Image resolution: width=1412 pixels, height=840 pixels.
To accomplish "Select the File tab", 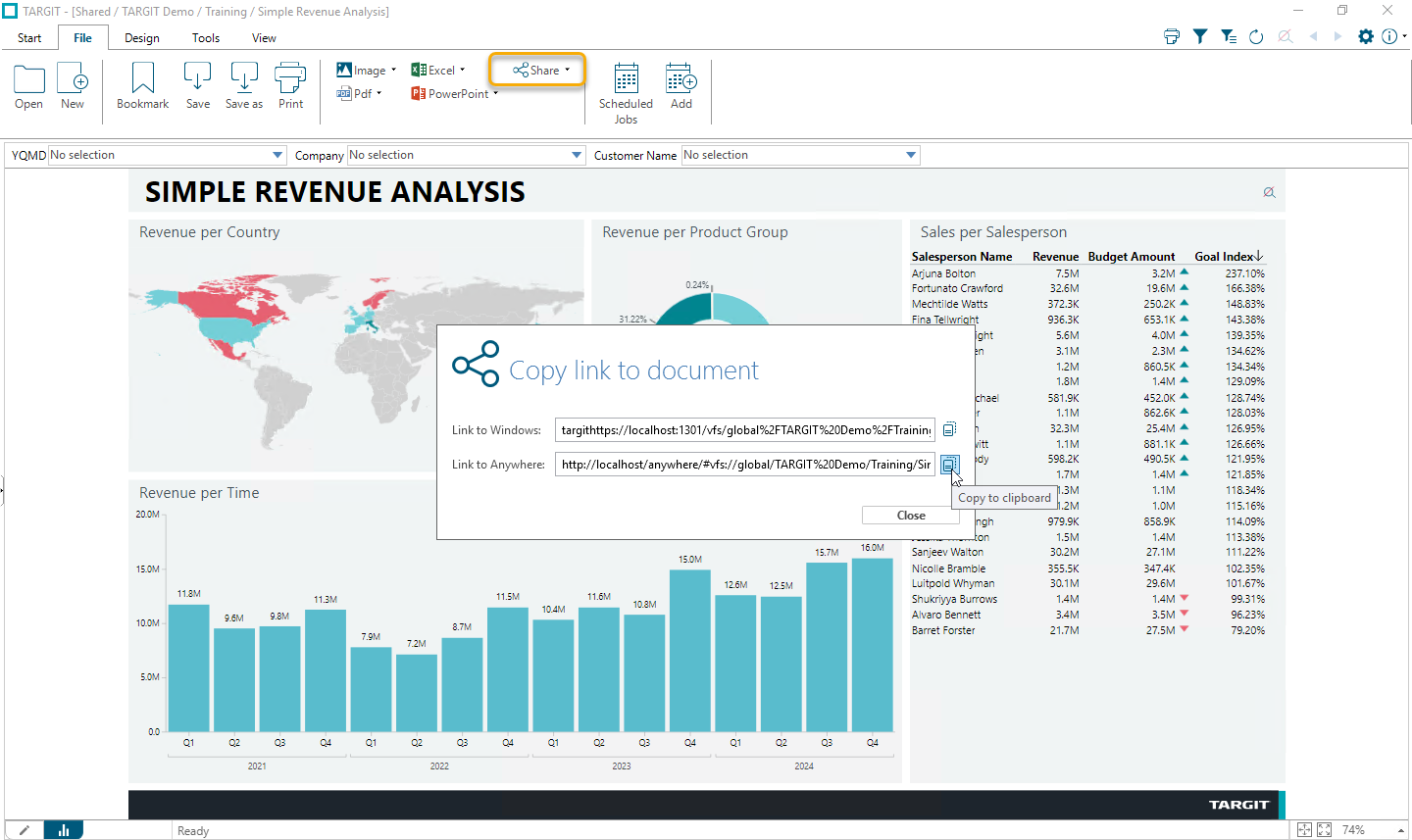I will pos(82,38).
